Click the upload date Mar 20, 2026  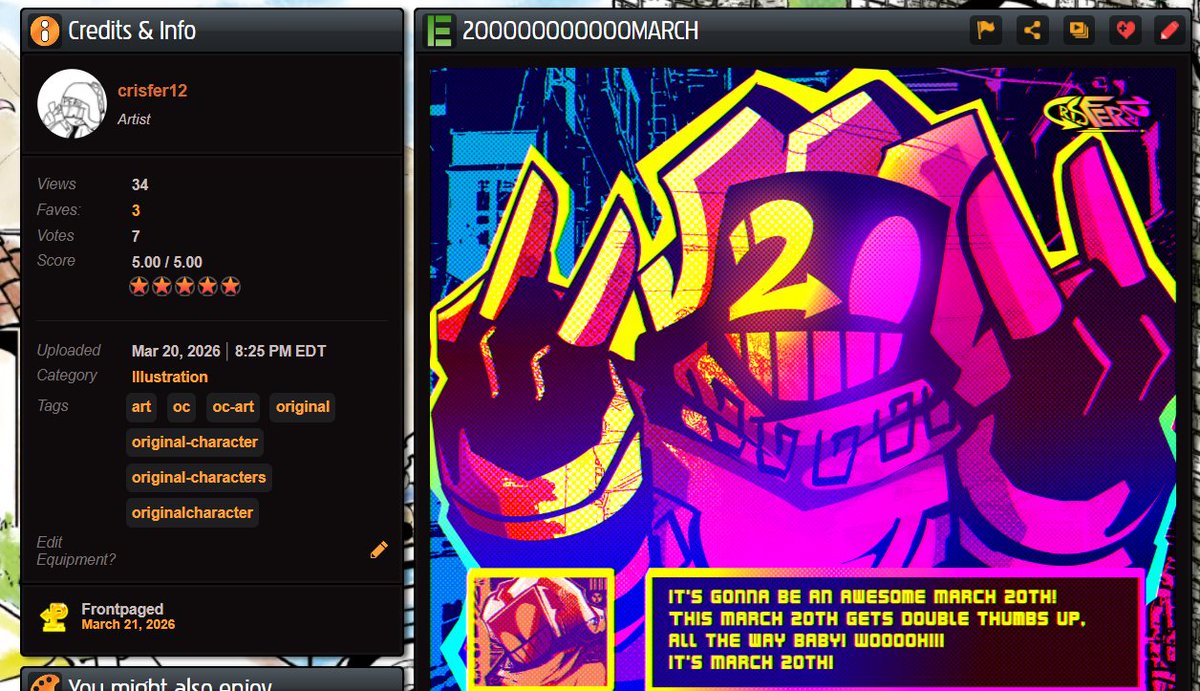(176, 351)
